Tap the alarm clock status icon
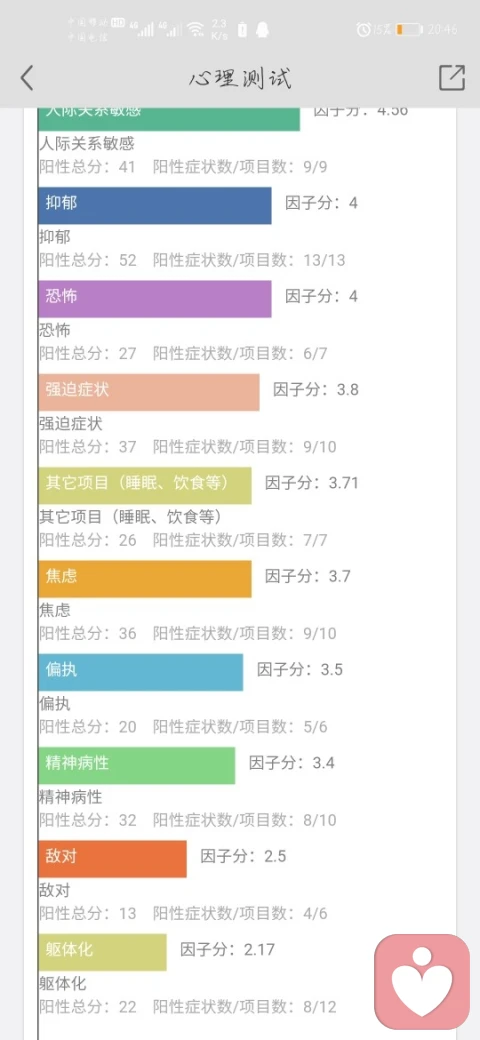Screen dimensions: 480x1040 click(x=363, y=29)
